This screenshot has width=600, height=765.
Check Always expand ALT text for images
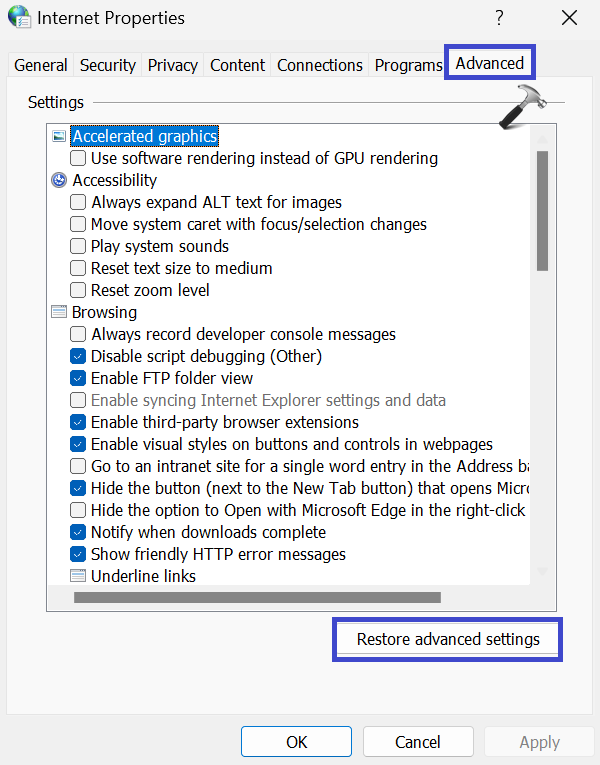click(78, 202)
